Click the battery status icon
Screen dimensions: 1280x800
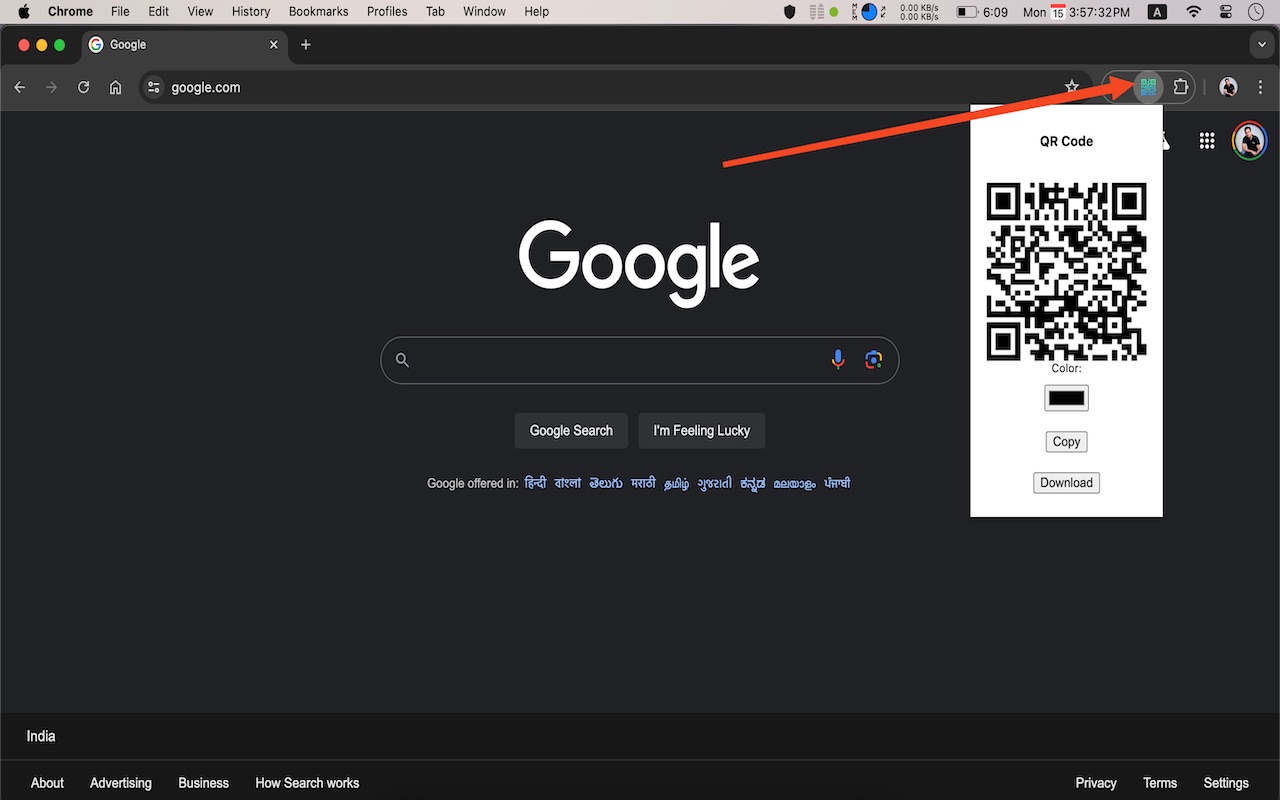click(x=966, y=12)
